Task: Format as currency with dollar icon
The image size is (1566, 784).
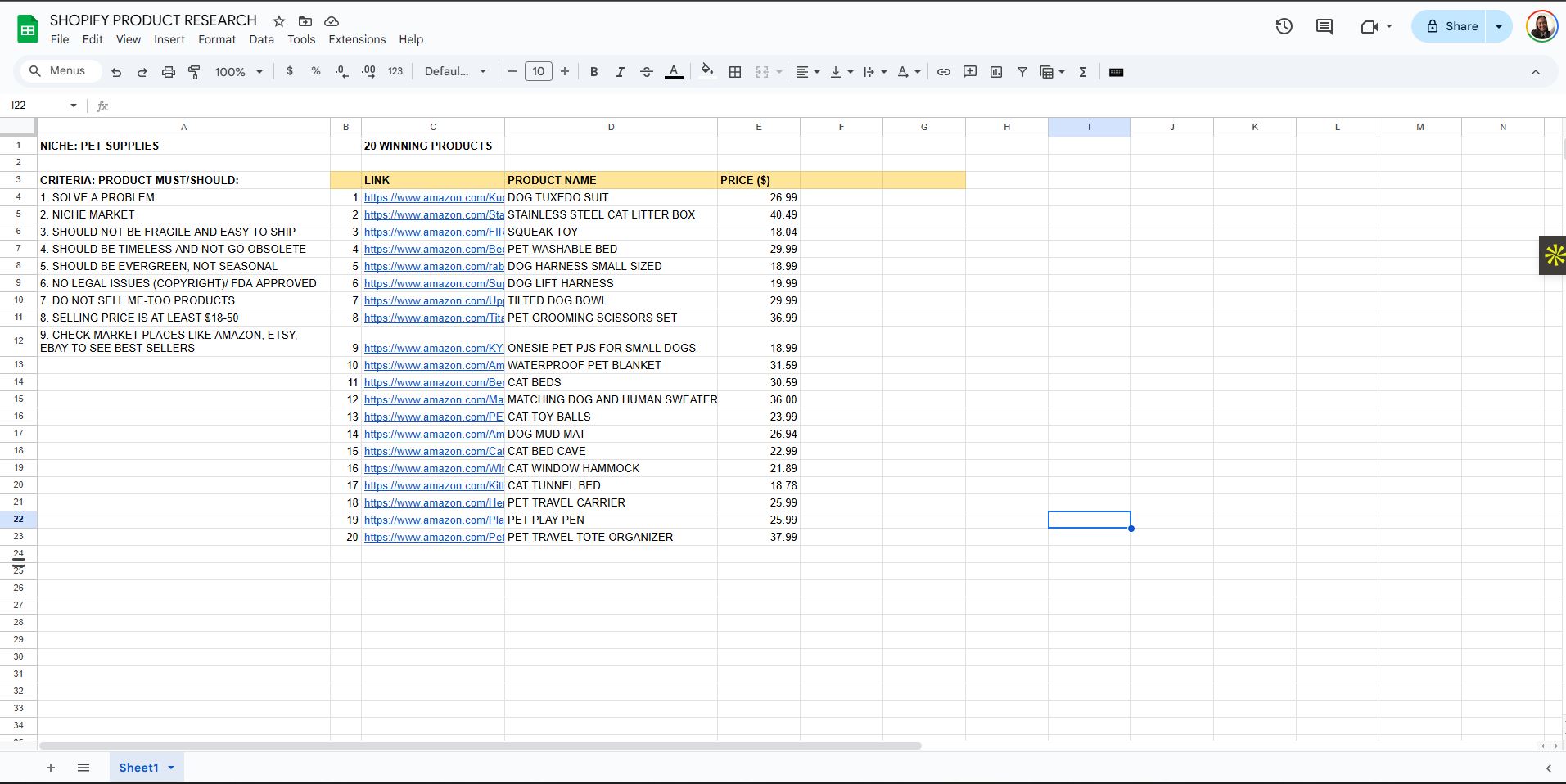Action: 290,72
